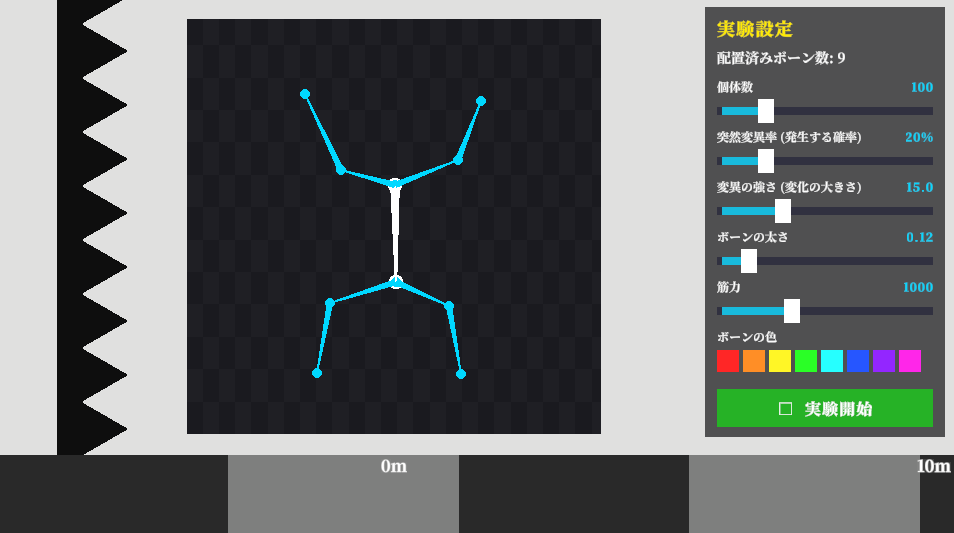Screen dimensions: 954x533
Task: Select the purple bone color swatch
Action: pos(884,361)
